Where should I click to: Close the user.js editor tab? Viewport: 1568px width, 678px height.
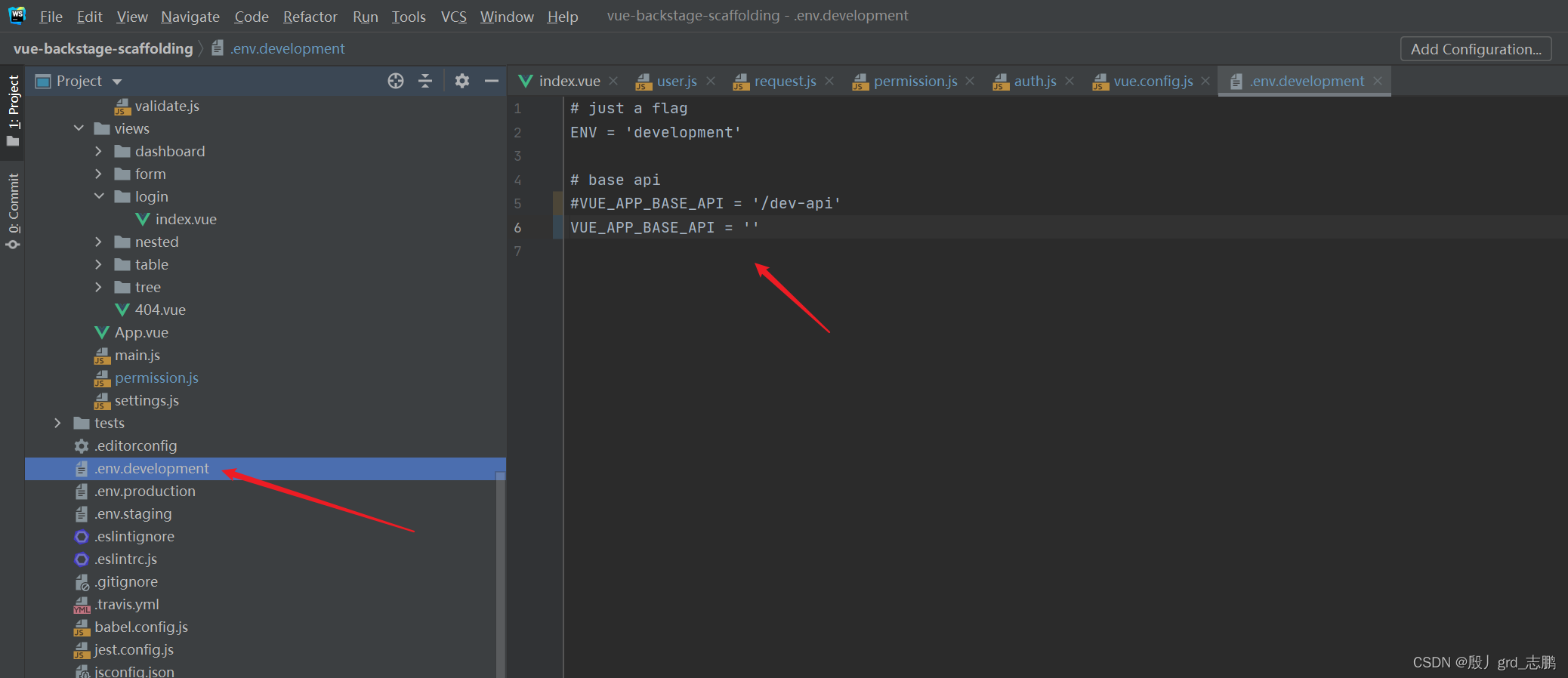point(710,81)
